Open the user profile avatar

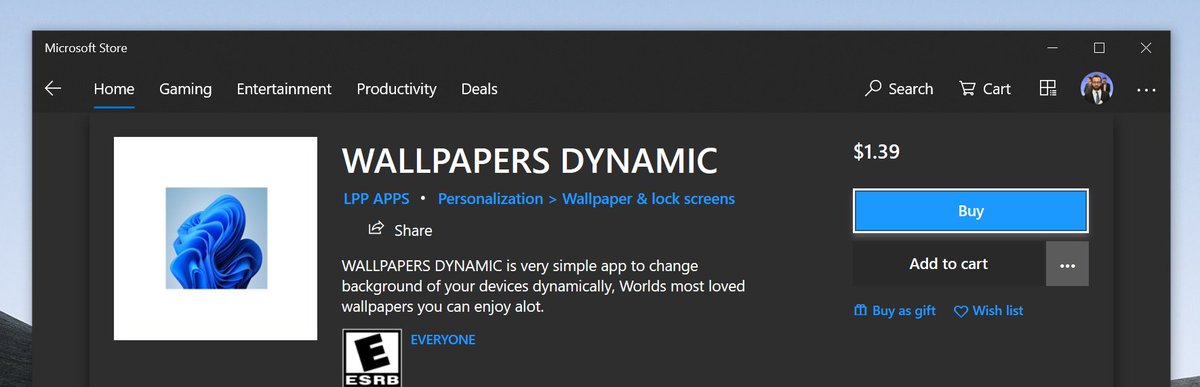coord(1097,88)
